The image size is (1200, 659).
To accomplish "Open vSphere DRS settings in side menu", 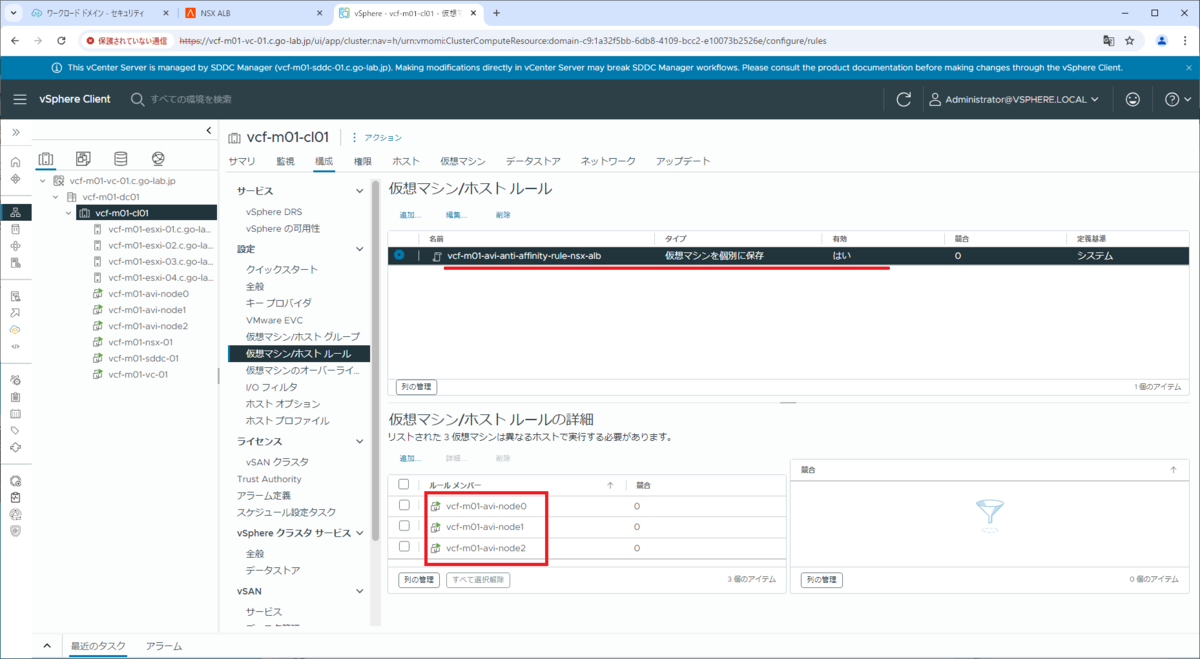I will [274, 212].
